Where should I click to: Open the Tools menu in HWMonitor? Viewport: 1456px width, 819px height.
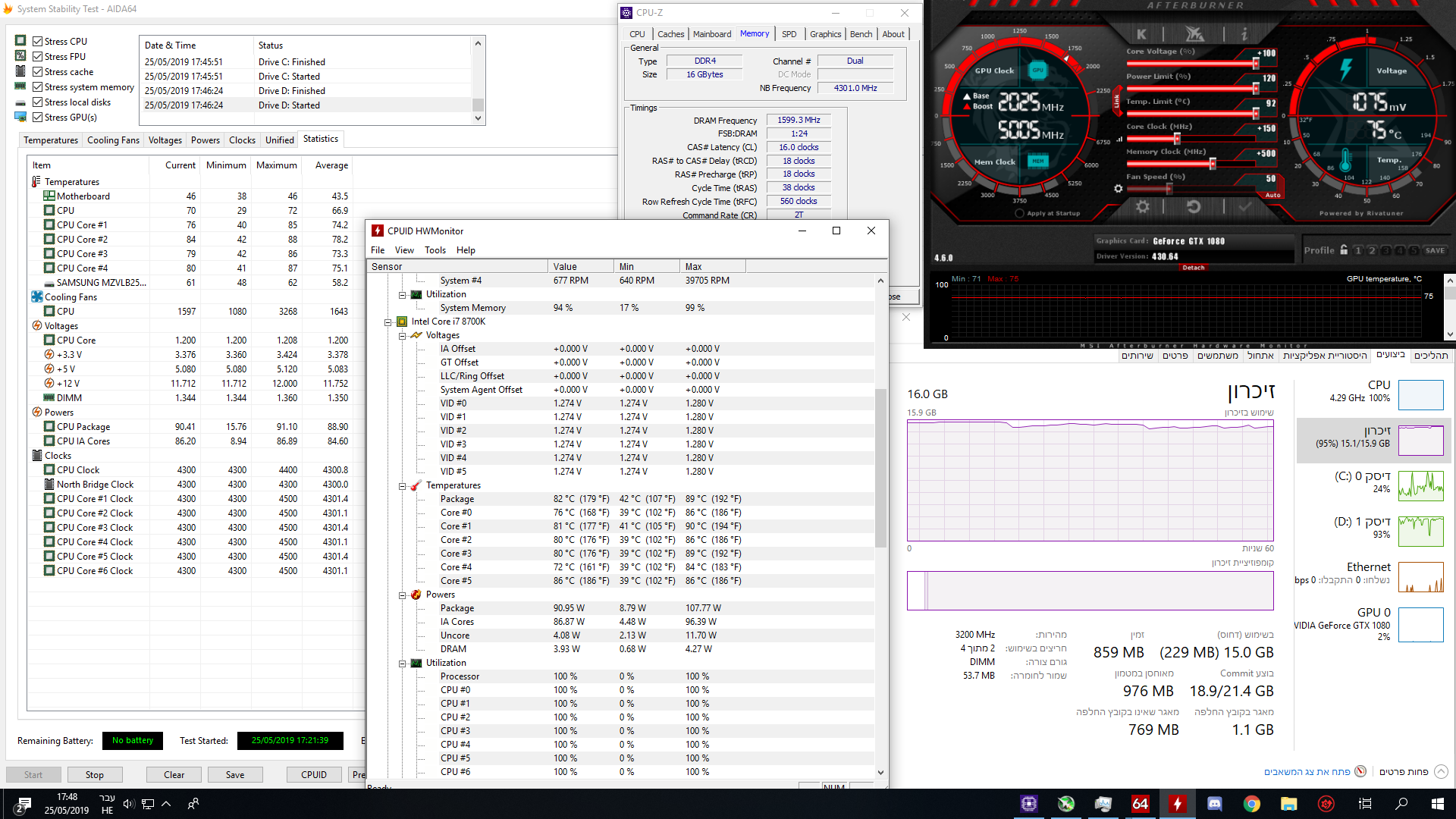[x=435, y=250]
